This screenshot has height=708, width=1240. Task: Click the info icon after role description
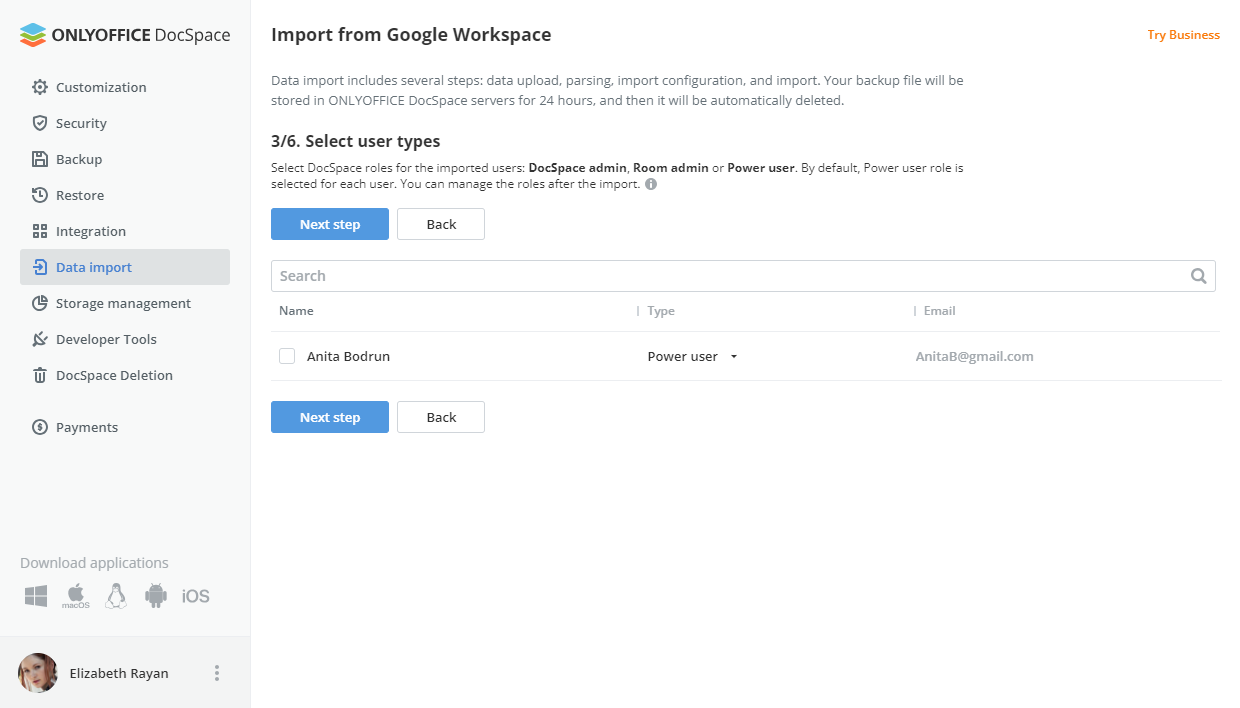651,184
